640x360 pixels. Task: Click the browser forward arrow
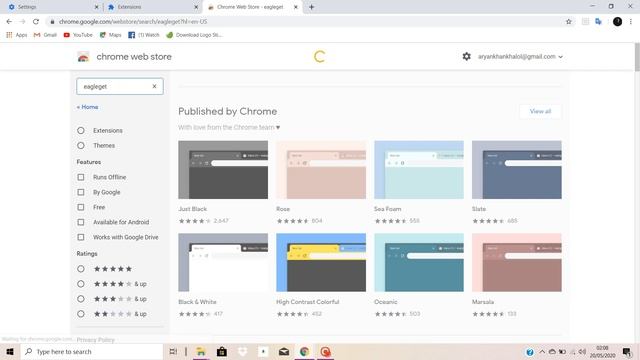(x=22, y=22)
